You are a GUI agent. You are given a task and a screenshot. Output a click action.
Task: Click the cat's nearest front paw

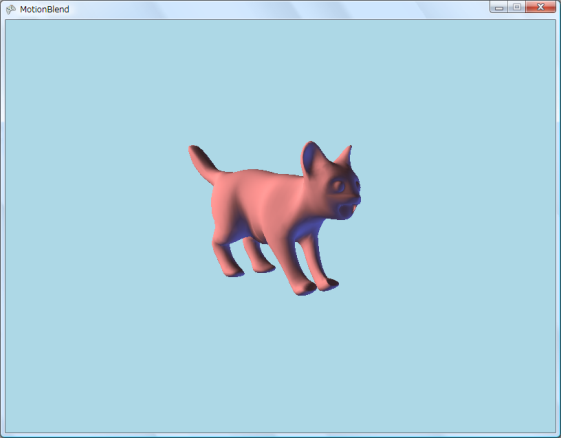305,288
